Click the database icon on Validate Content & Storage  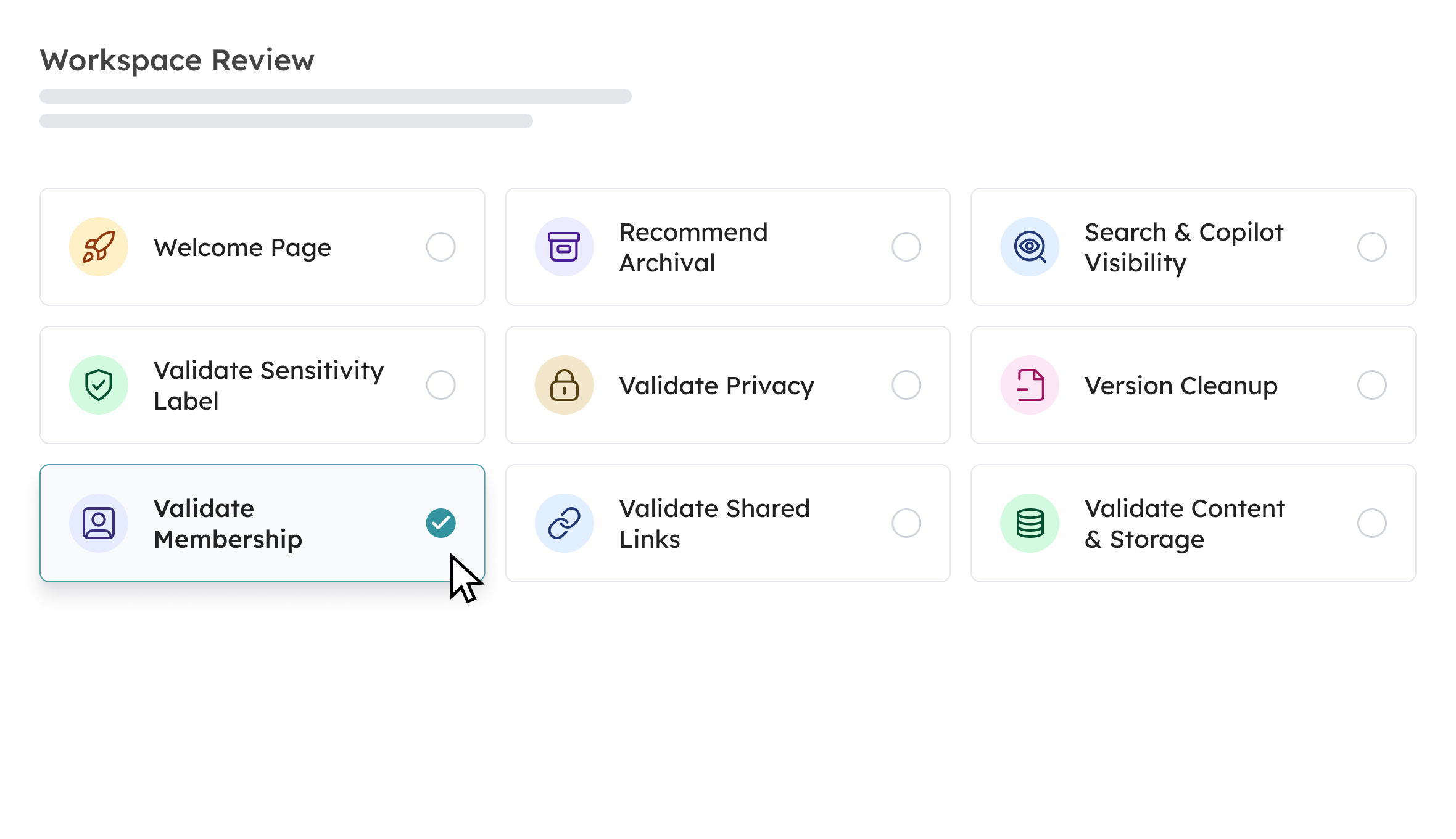tap(1029, 523)
